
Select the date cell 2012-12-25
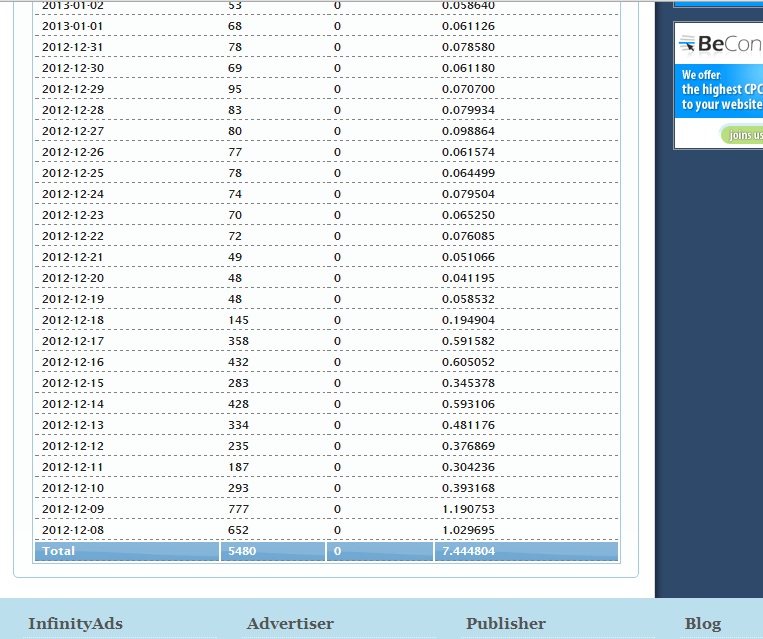[x=73, y=173]
